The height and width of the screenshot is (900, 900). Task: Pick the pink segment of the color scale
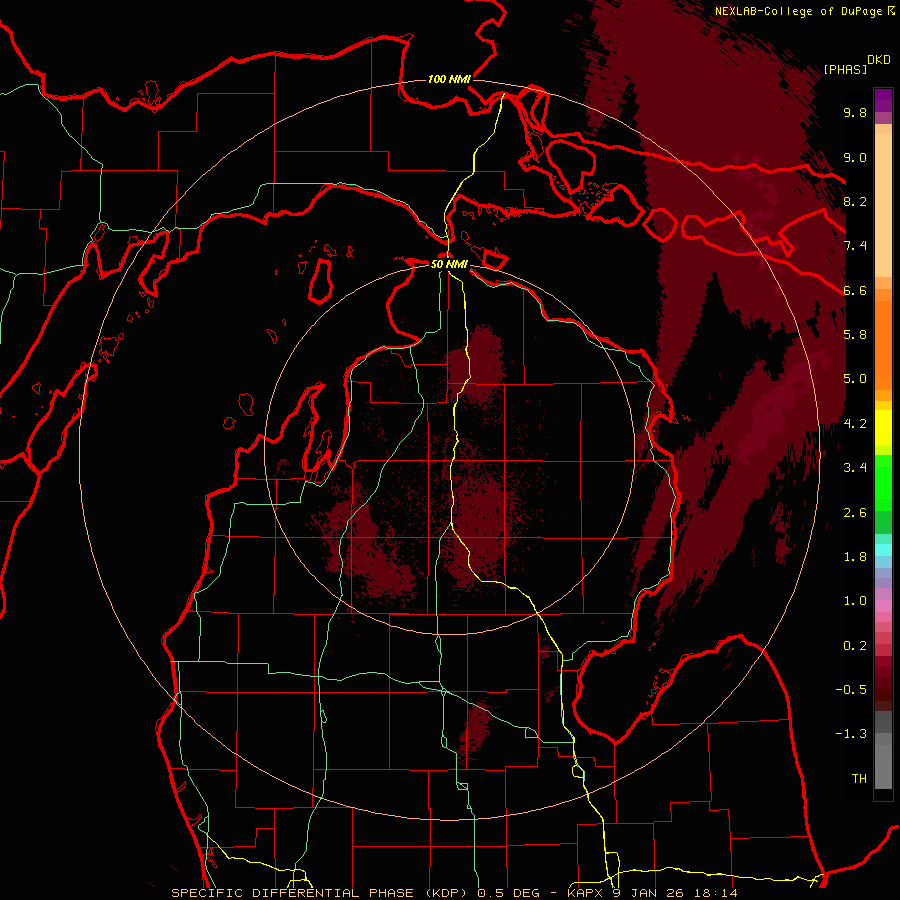coord(883,606)
